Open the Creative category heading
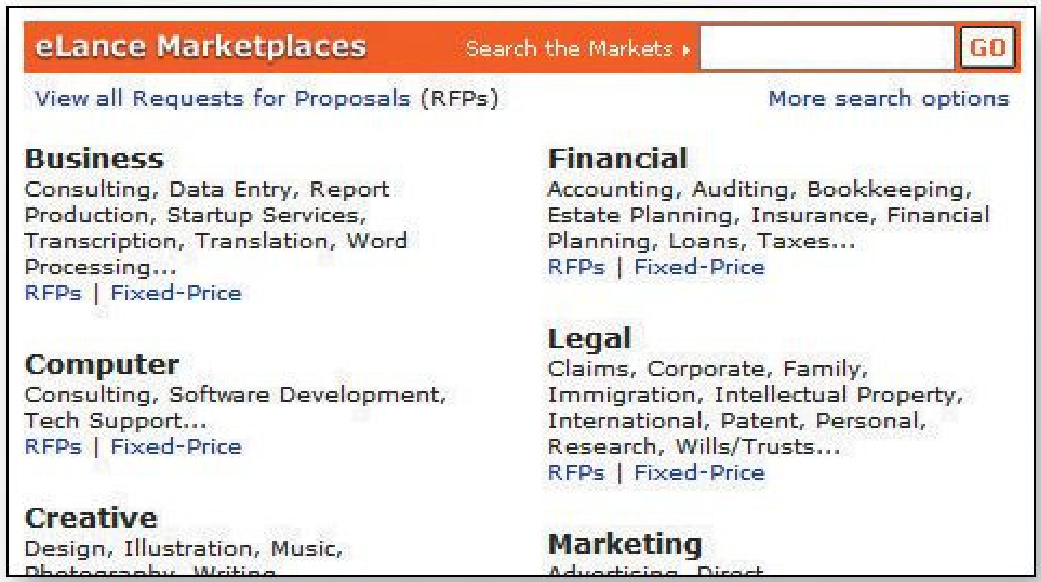 (91, 518)
